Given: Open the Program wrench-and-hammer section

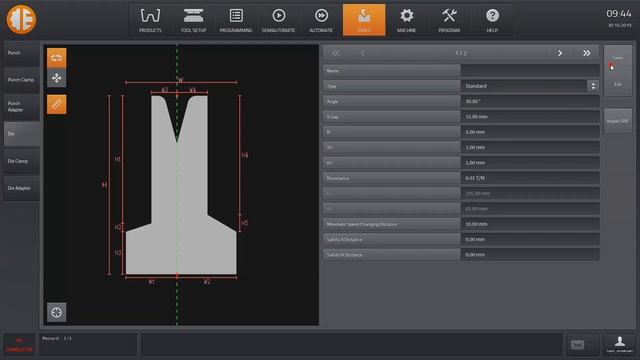Looking at the screenshot, I should point(449,20).
